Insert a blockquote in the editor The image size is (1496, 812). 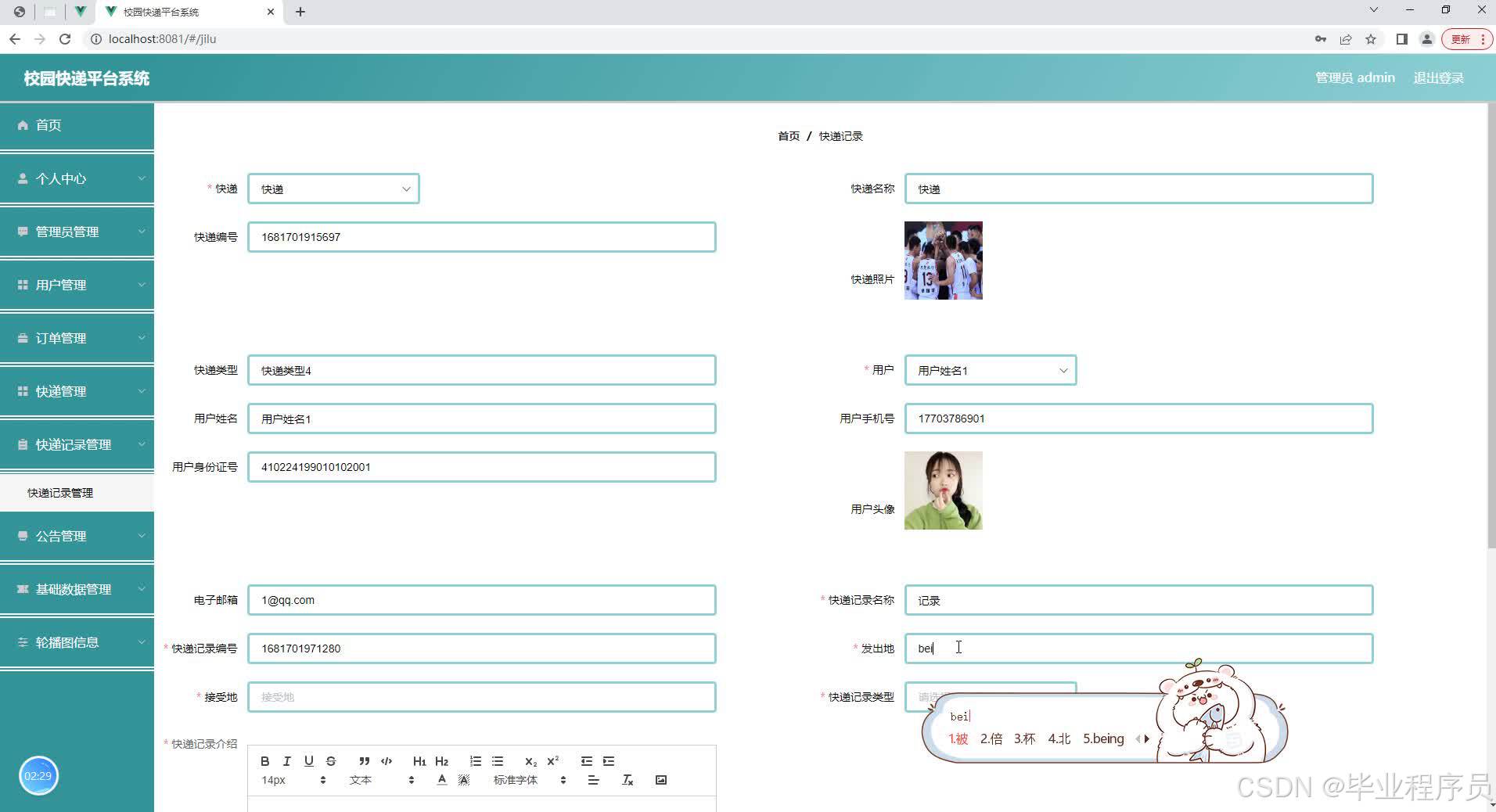(x=364, y=761)
